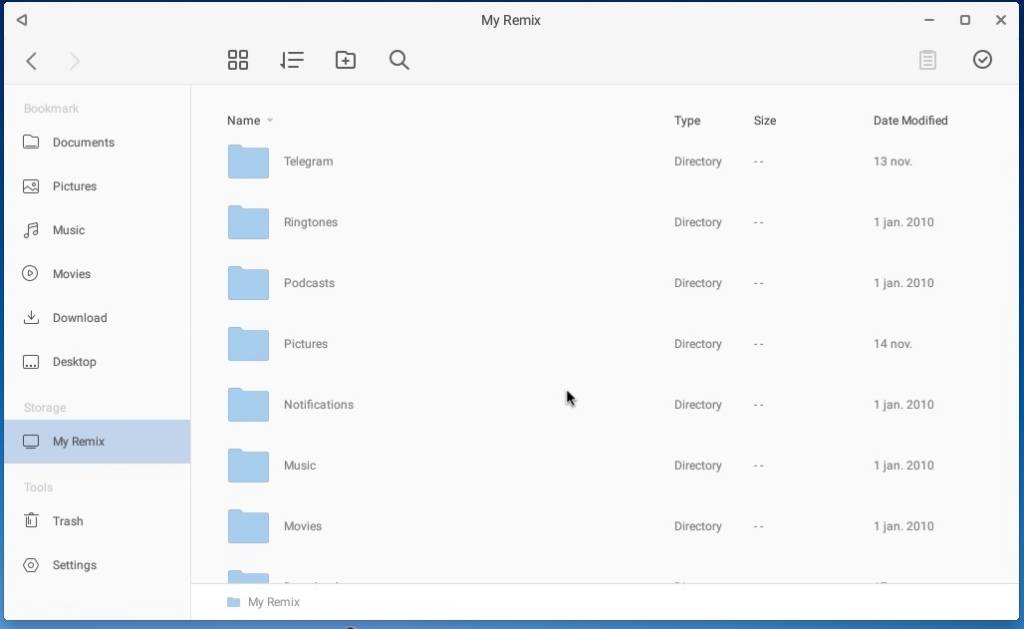Viewport: 1024px width, 629px height.
Task: Create a new folder
Action: tap(345, 60)
